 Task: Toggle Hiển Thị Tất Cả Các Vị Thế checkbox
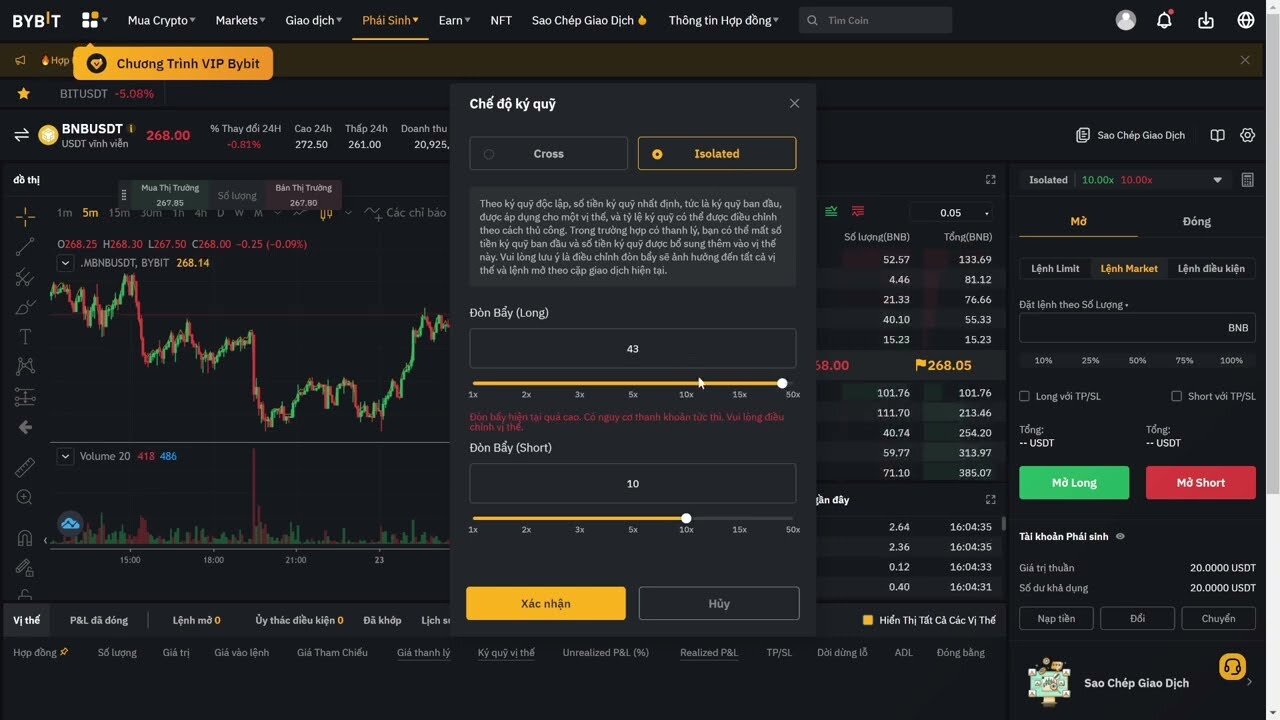tap(868, 620)
